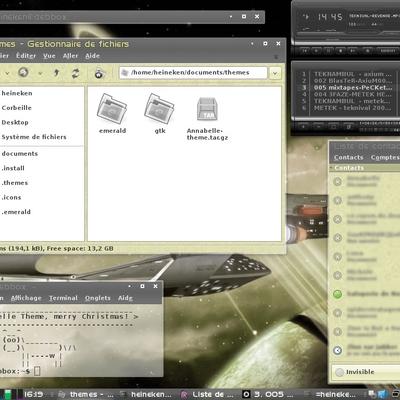This screenshot has height=400, width=400.
Task: Open the Aide menu in terminal window
Action: 125,298
